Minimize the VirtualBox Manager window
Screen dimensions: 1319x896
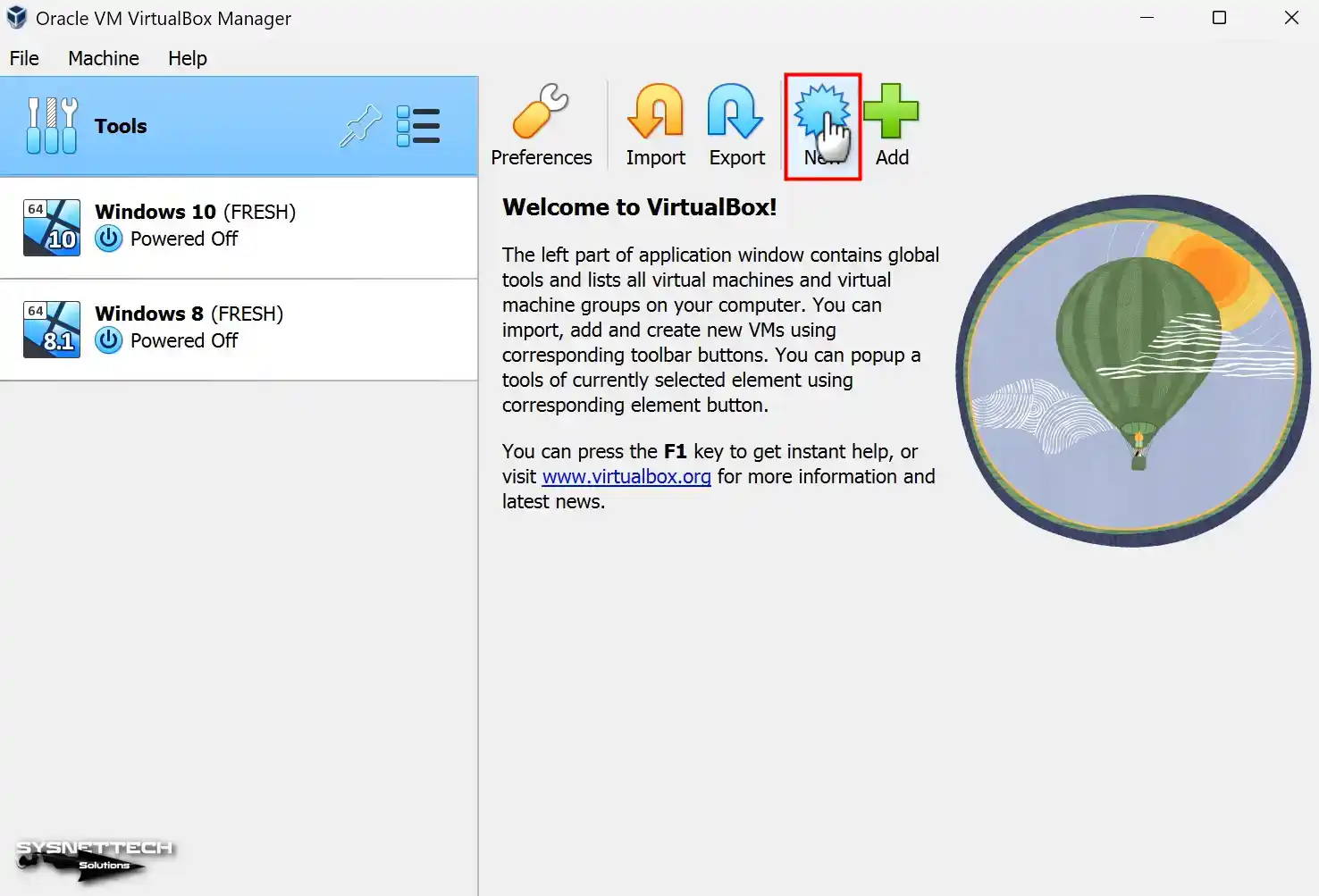[x=1147, y=18]
